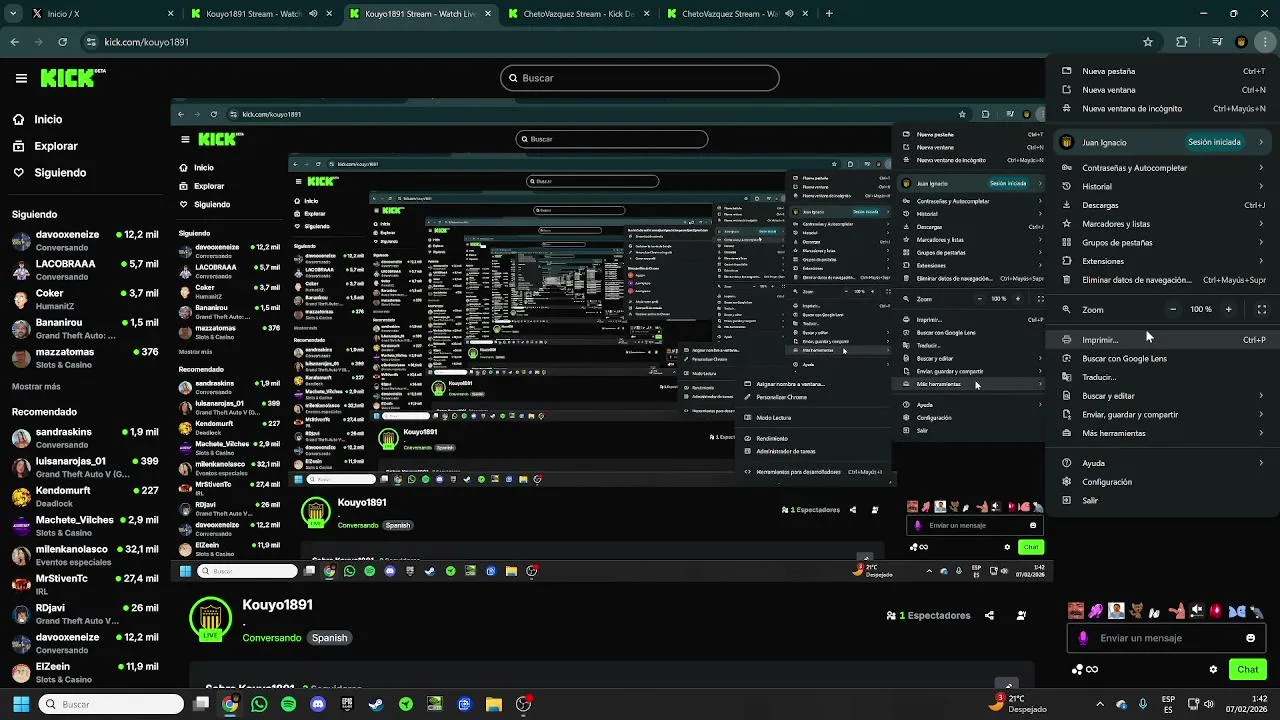
Task: Open OBS Studio from the taskbar
Action: (x=523, y=704)
